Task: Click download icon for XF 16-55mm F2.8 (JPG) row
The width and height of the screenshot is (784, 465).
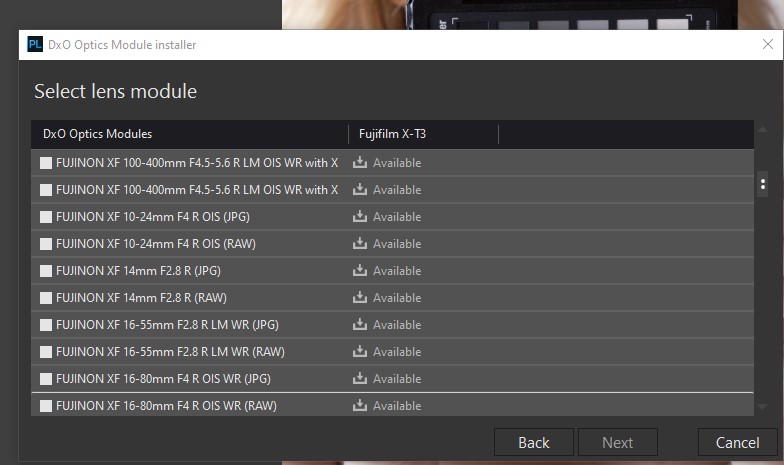Action: tap(360, 324)
